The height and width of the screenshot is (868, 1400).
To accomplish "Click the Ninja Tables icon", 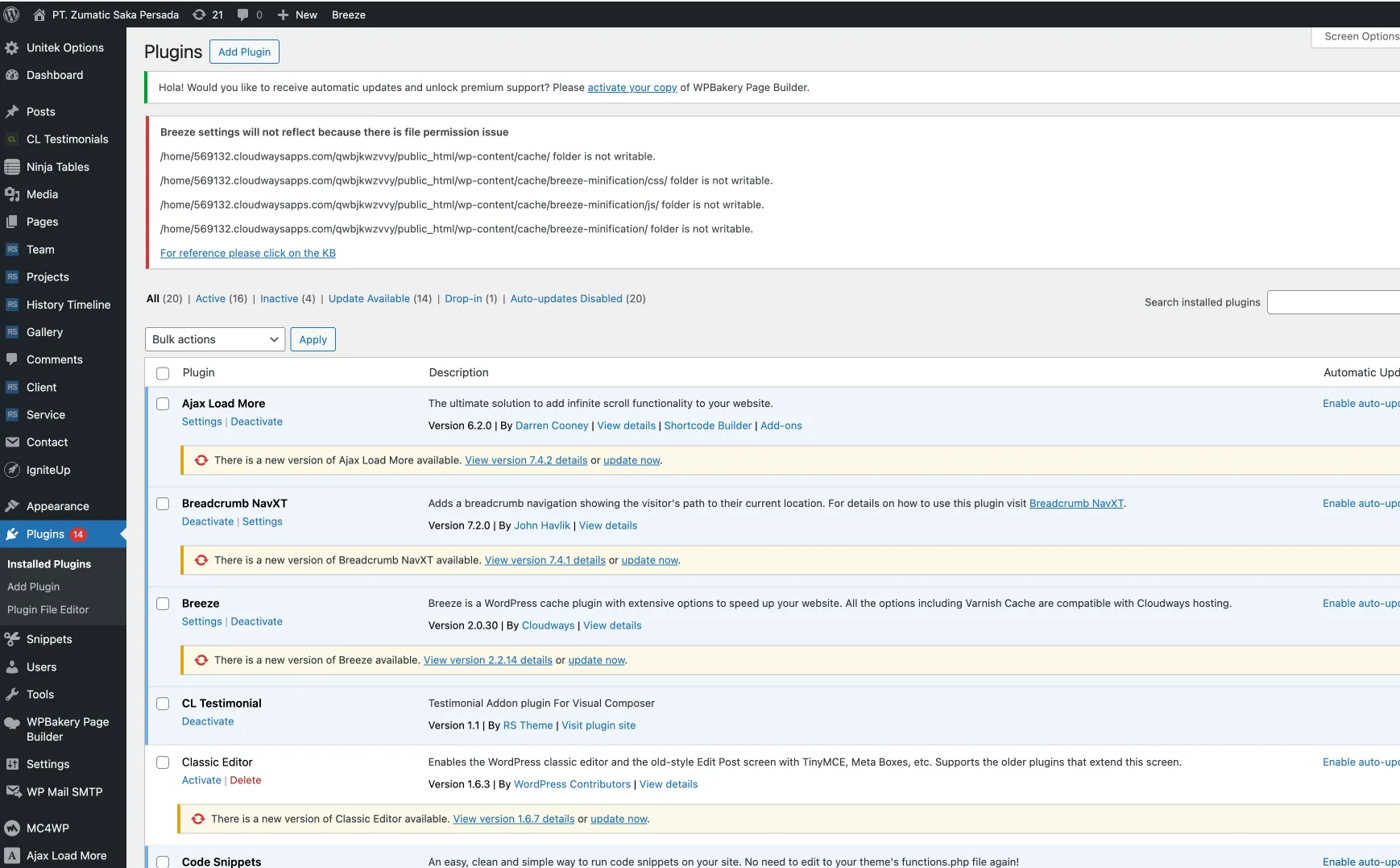I will [x=12, y=167].
